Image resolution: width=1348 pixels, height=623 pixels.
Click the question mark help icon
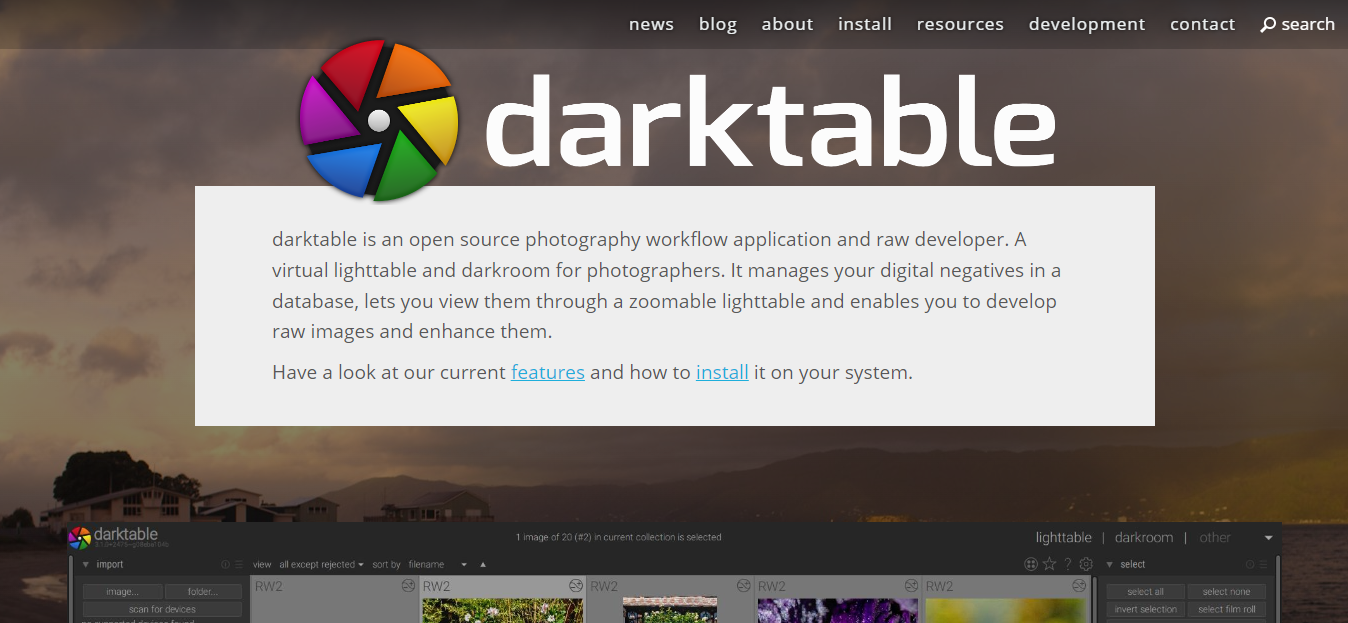coord(1067,564)
